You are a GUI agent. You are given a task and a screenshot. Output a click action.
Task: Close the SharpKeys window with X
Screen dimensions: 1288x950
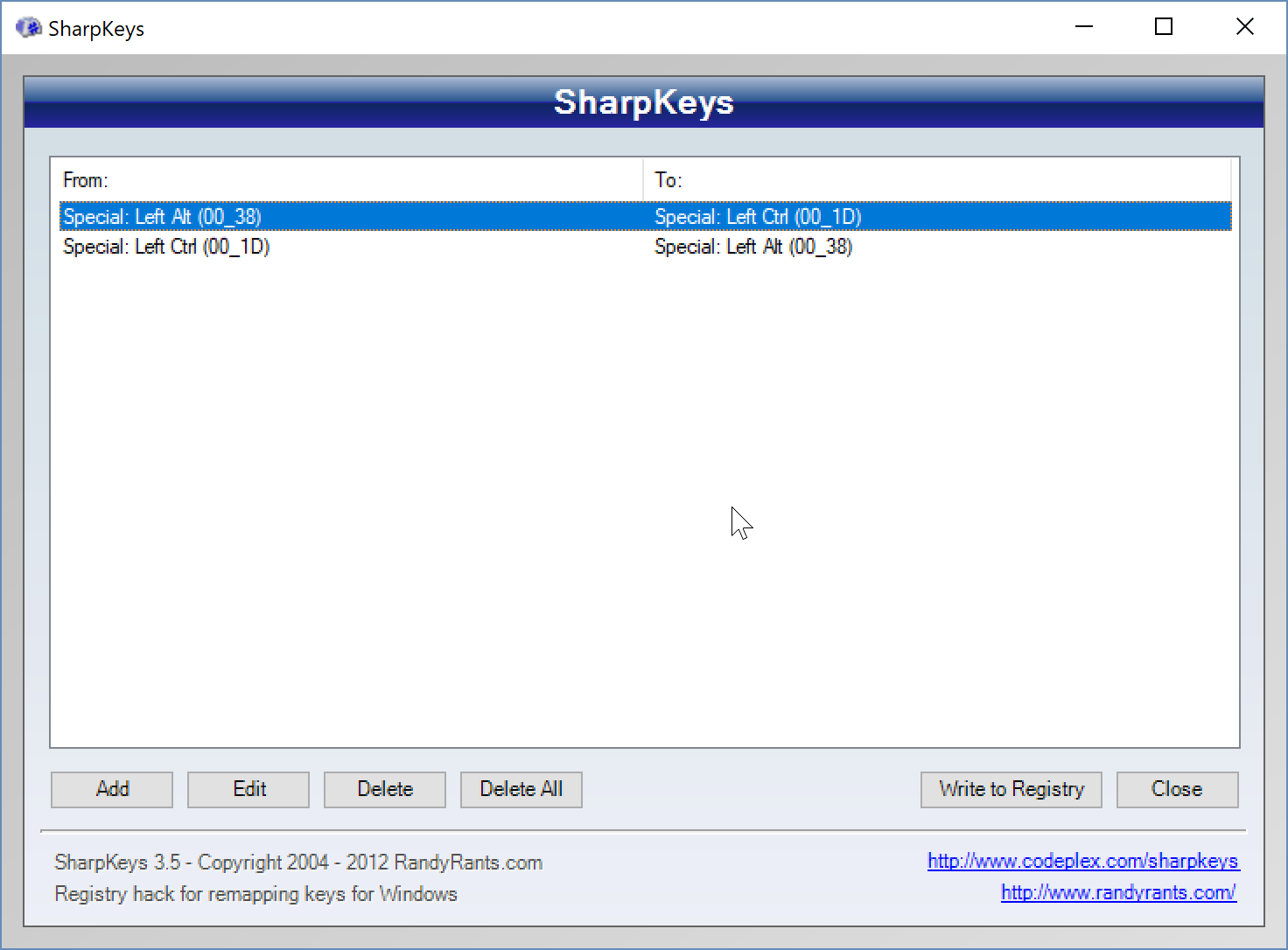tap(1244, 27)
